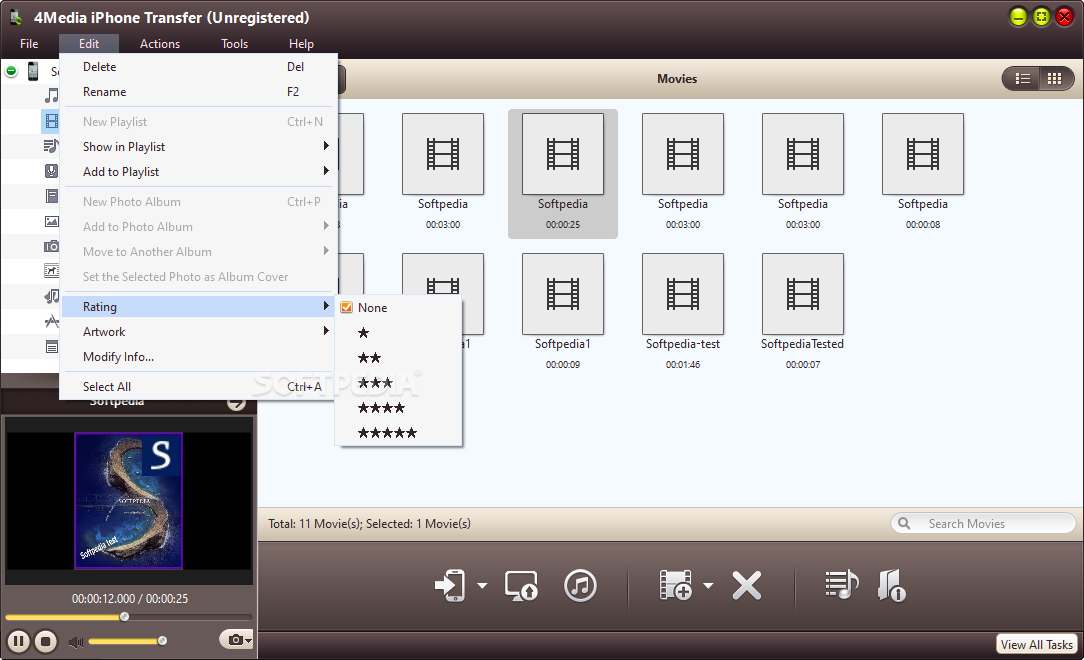1084x660 pixels.
Task: Open the animal picture-frame icon in sidebar
Action: [x=52, y=271]
